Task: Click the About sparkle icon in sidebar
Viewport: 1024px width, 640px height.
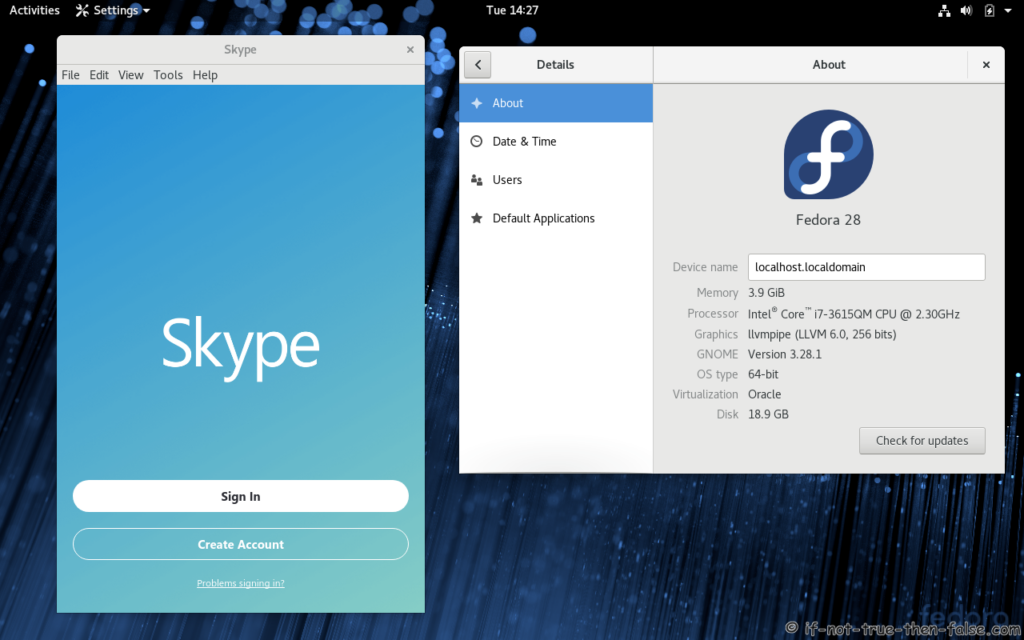Action: 477,103
